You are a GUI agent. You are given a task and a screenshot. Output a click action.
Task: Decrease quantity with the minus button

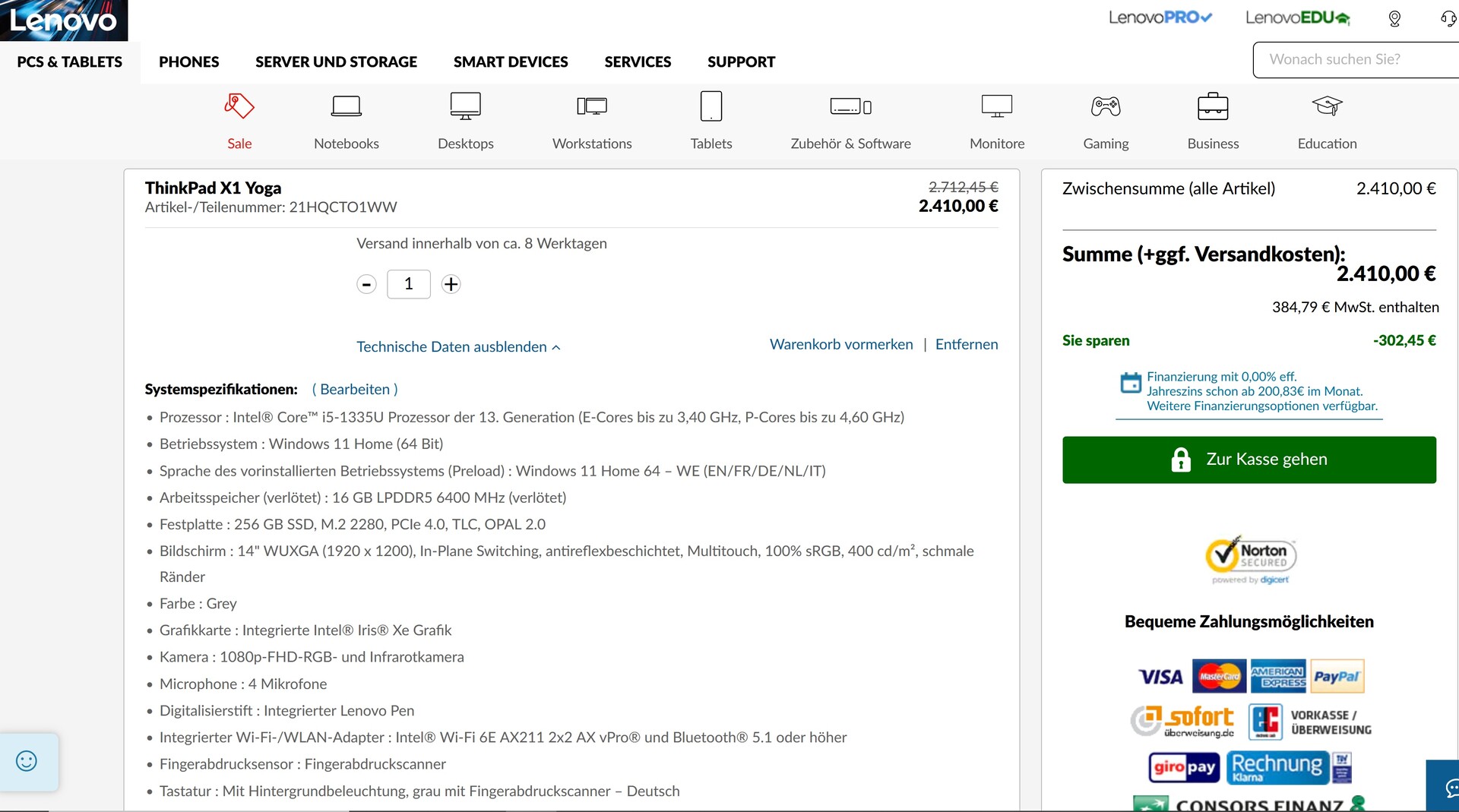(366, 284)
